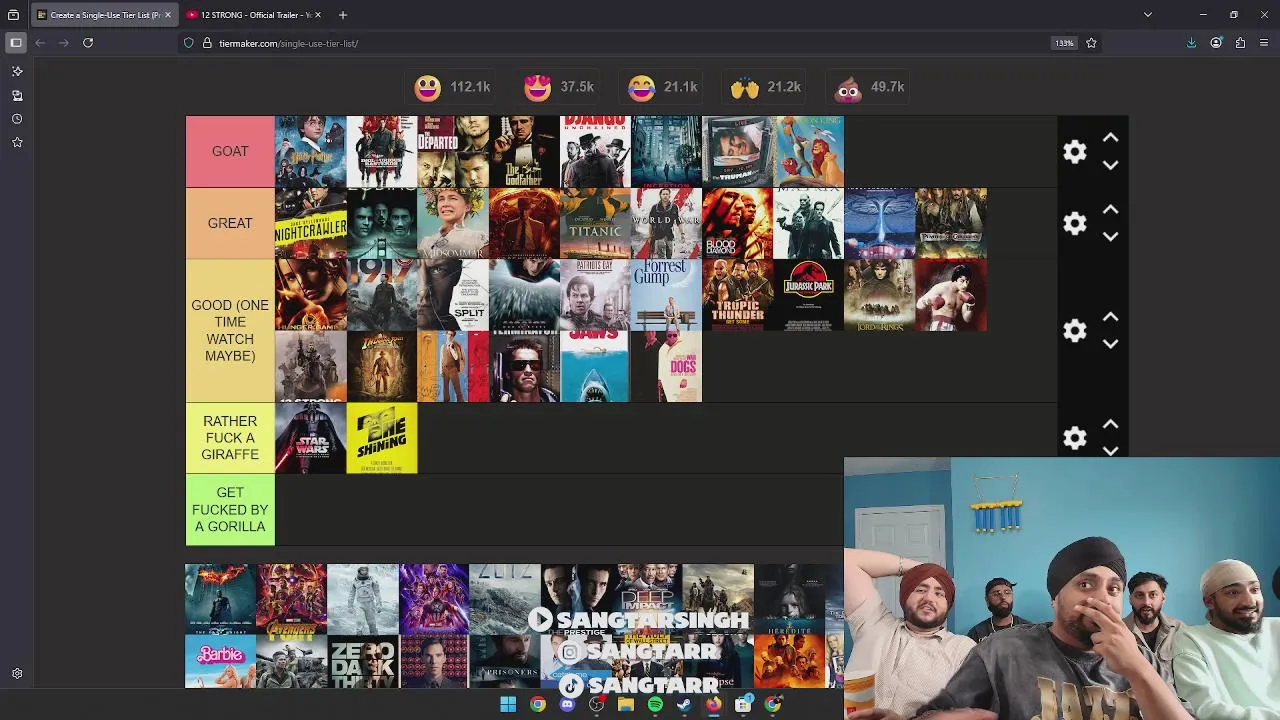Go forward one page
The image size is (1280, 720).
coord(64,43)
